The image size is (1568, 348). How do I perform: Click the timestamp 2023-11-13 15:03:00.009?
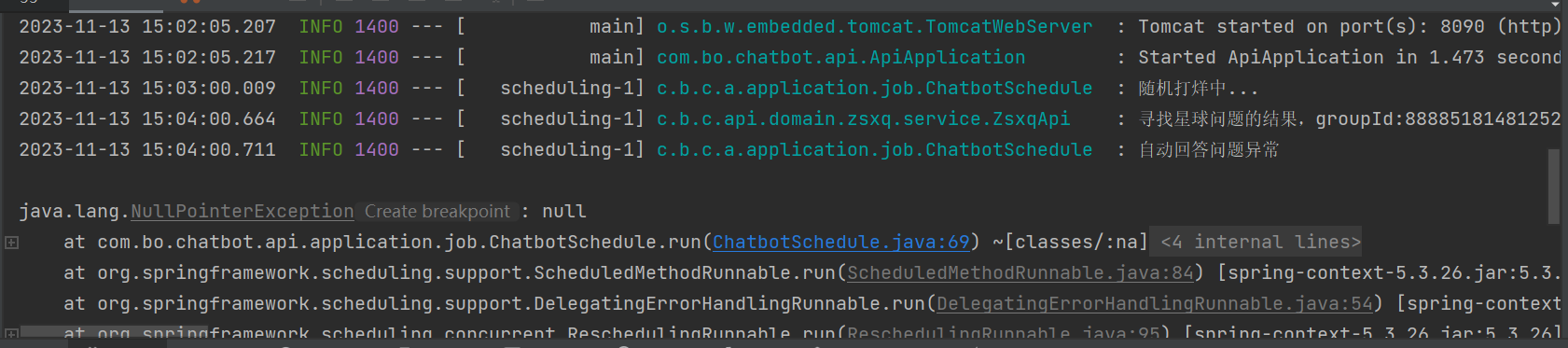pos(147,88)
